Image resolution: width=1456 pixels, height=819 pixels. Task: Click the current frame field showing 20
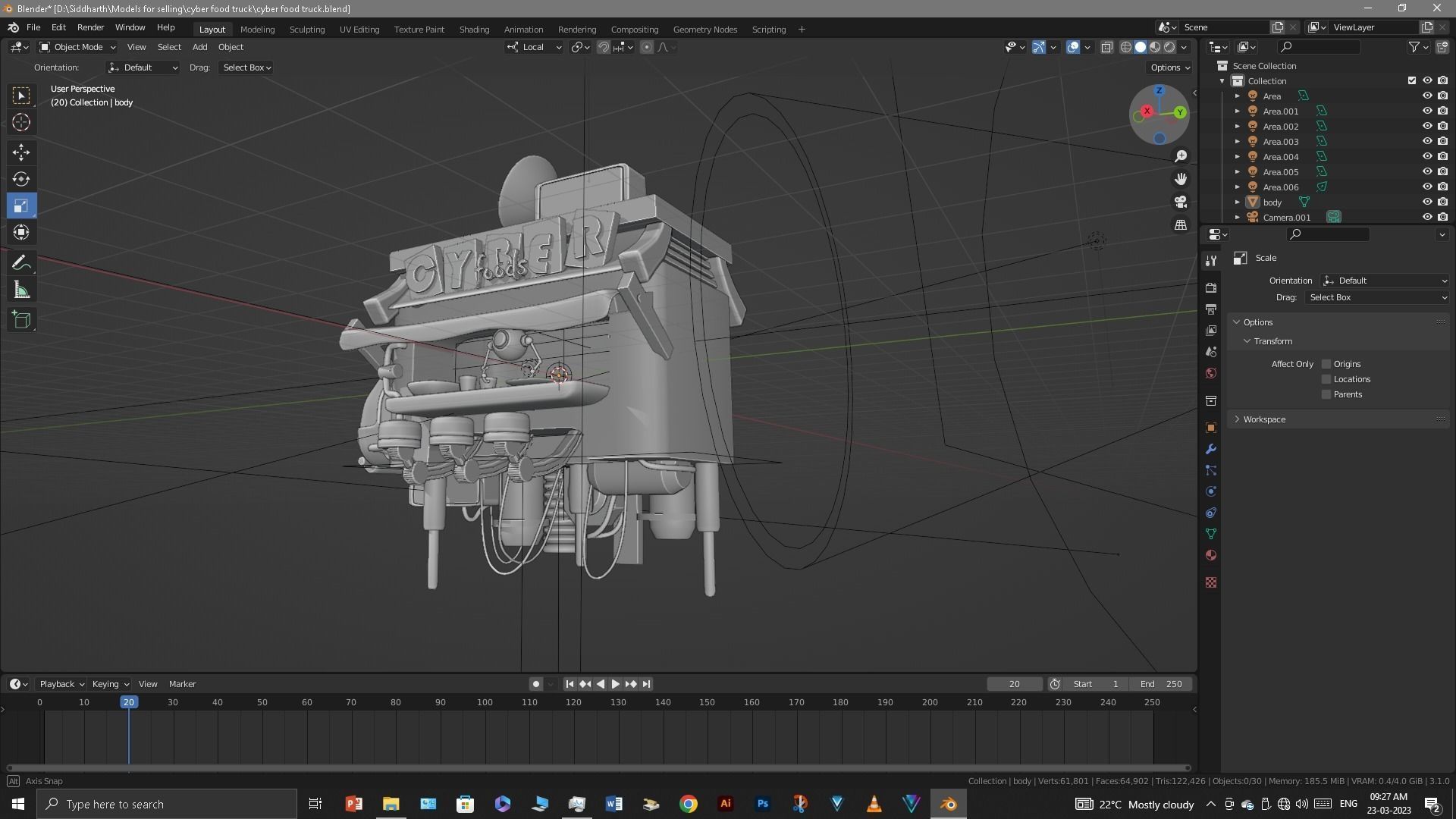[x=1014, y=684]
